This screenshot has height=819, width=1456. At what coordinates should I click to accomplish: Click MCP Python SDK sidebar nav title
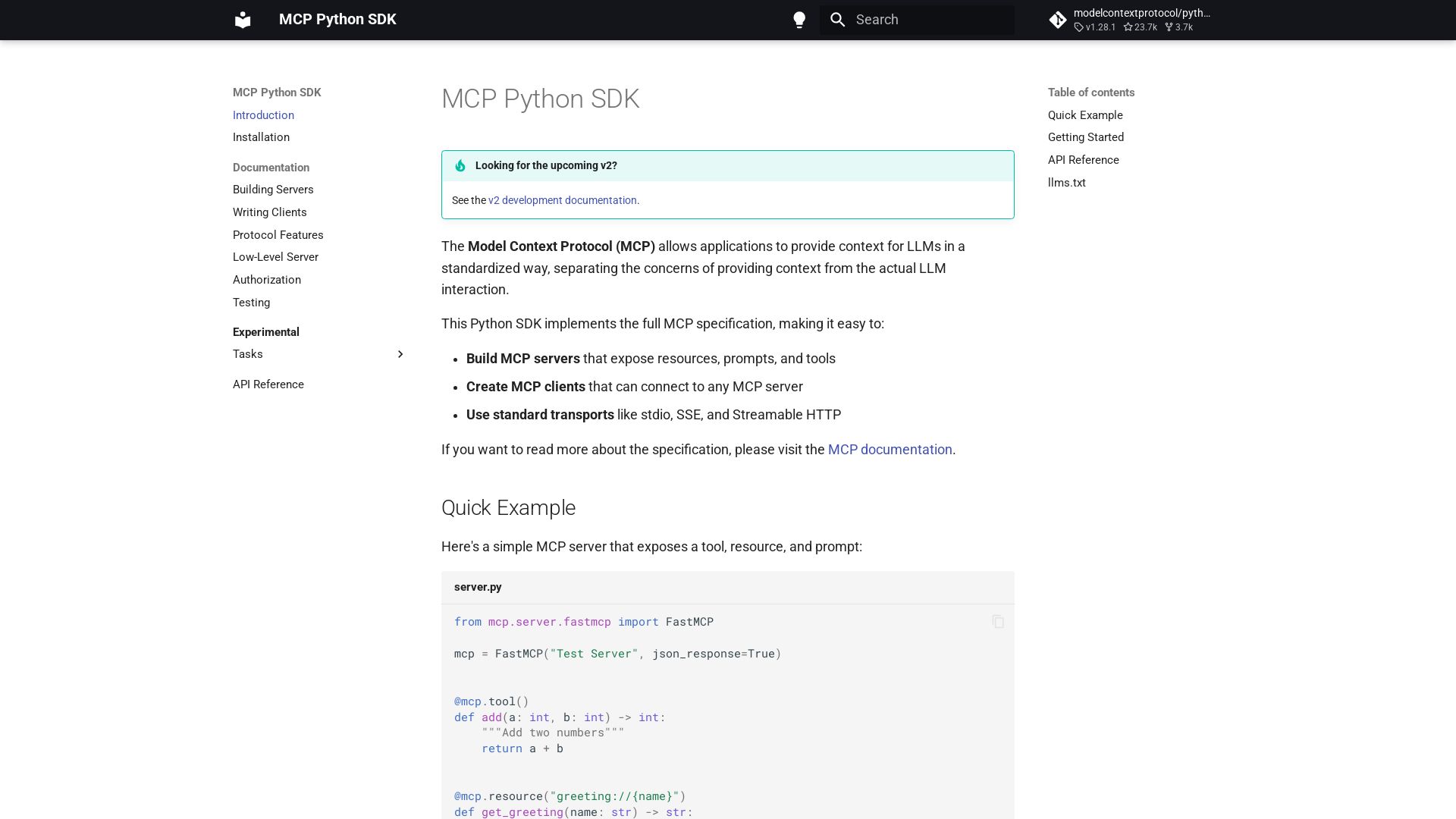click(x=277, y=93)
